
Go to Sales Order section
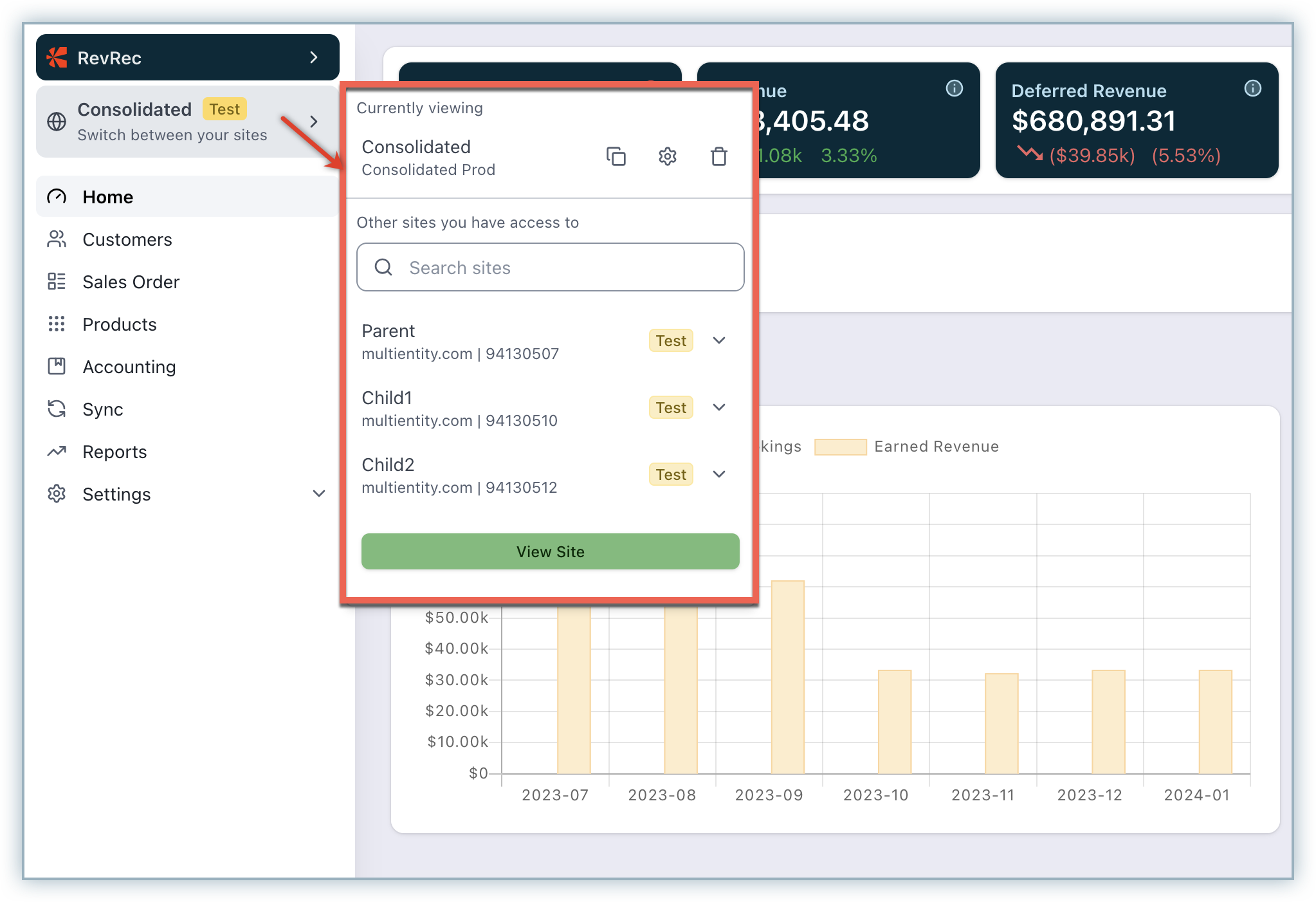[x=131, y=282]
